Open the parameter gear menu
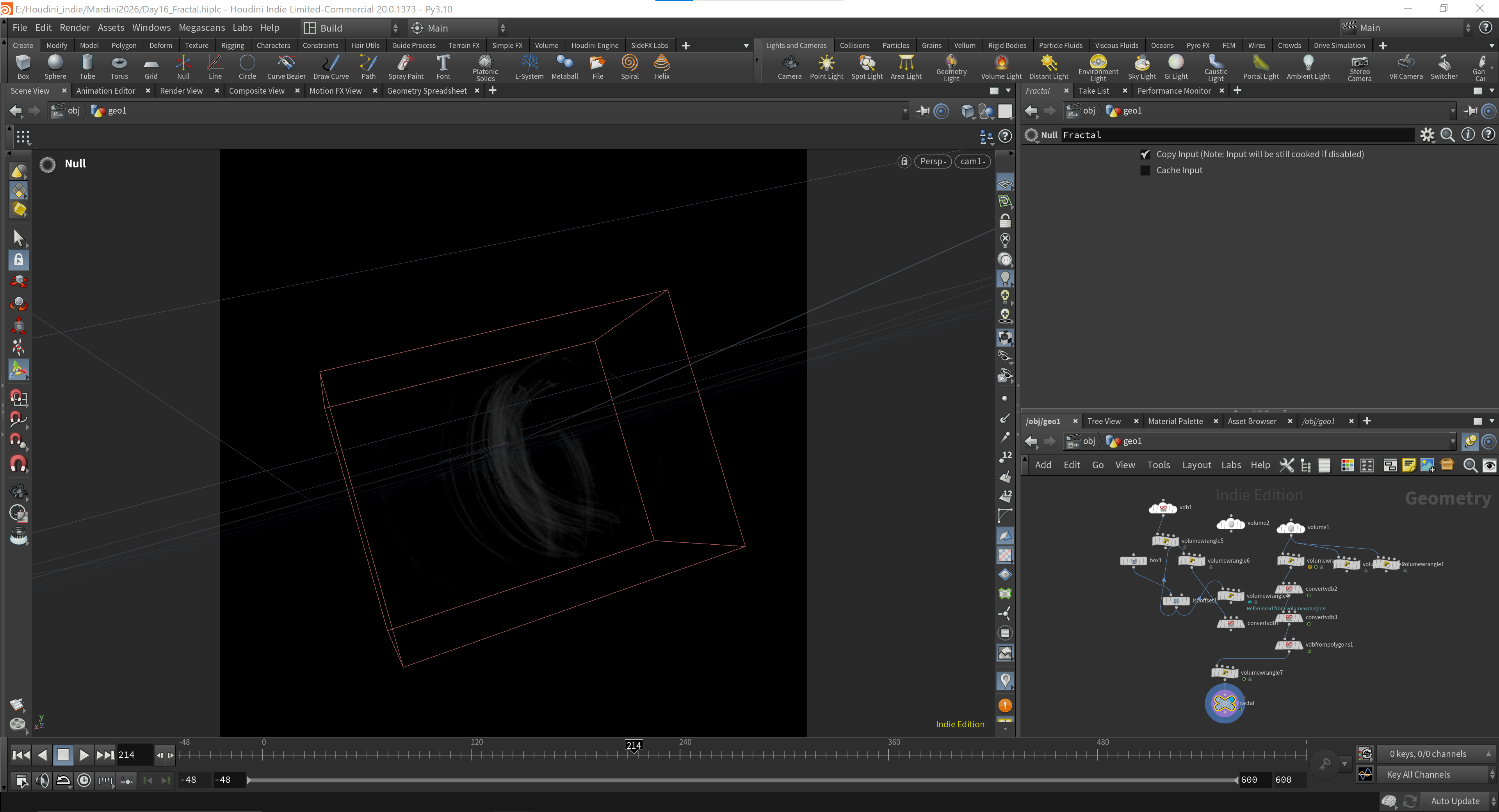Viewport: 1499px width, 812px height. click(1428, 135)
